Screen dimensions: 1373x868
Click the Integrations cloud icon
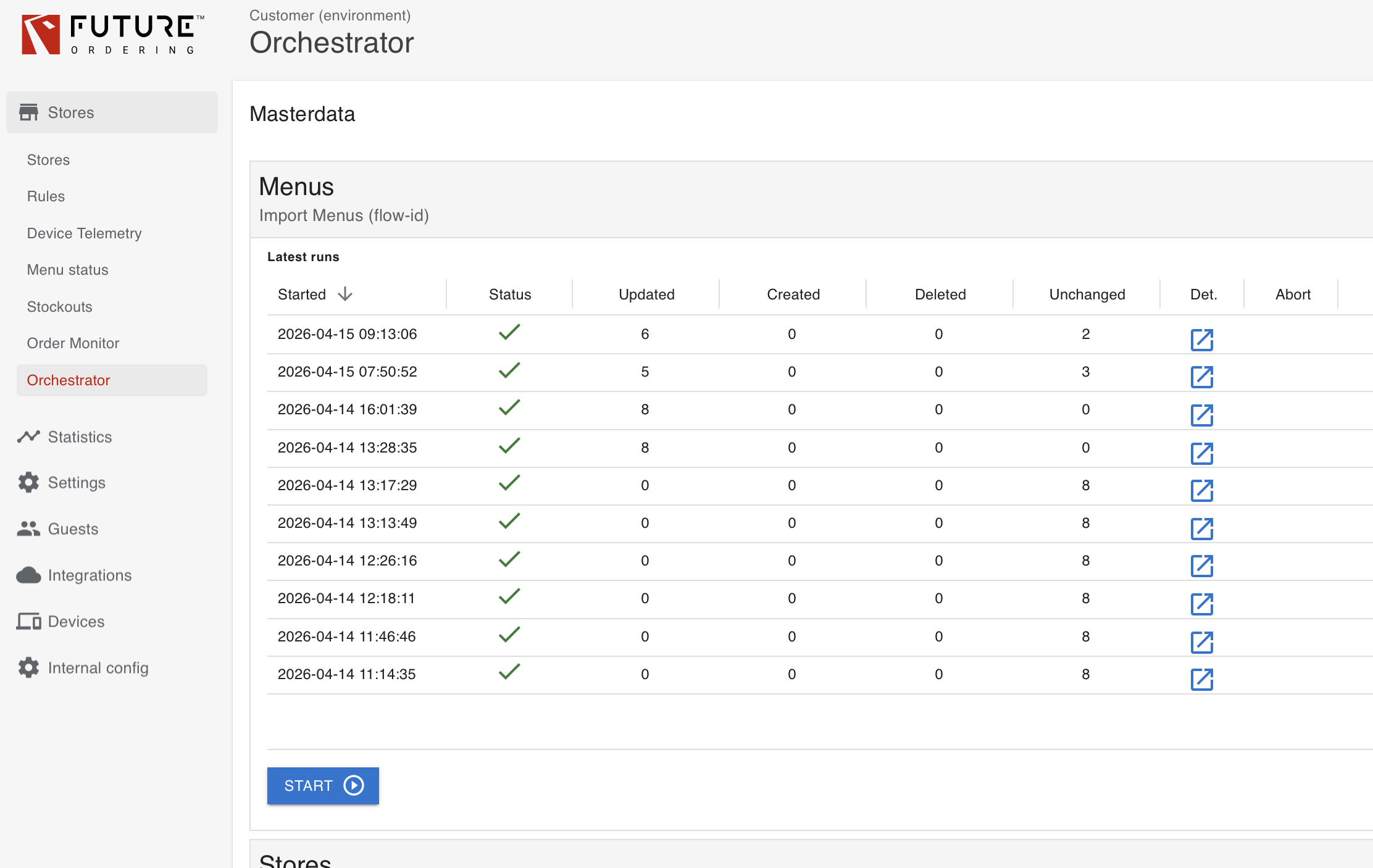pyautogui.click(x=28, y=575)
